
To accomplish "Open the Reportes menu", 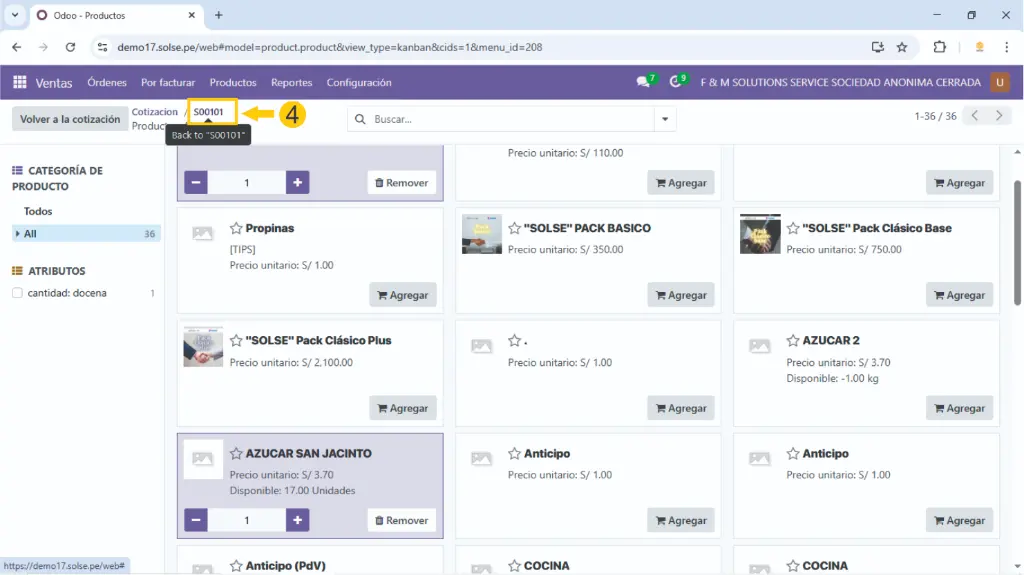I will click(291, 82).
